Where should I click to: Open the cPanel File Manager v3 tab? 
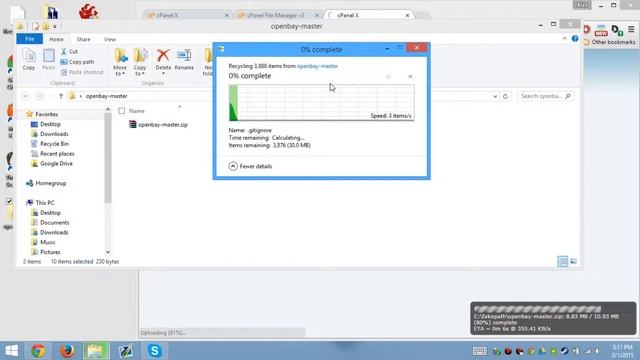tap(276, 15)
